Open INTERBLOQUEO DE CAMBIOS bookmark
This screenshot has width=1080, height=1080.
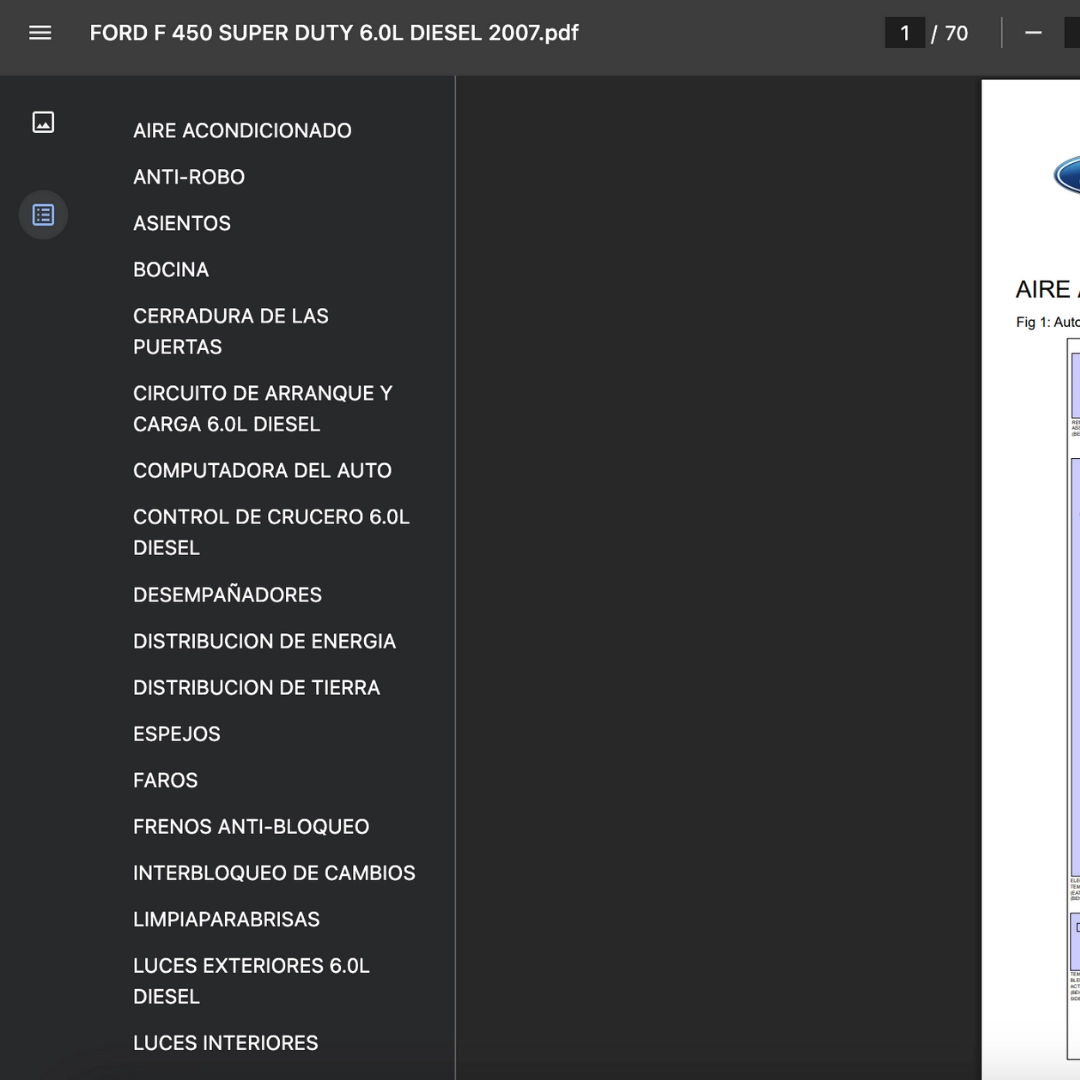[274, 873]
